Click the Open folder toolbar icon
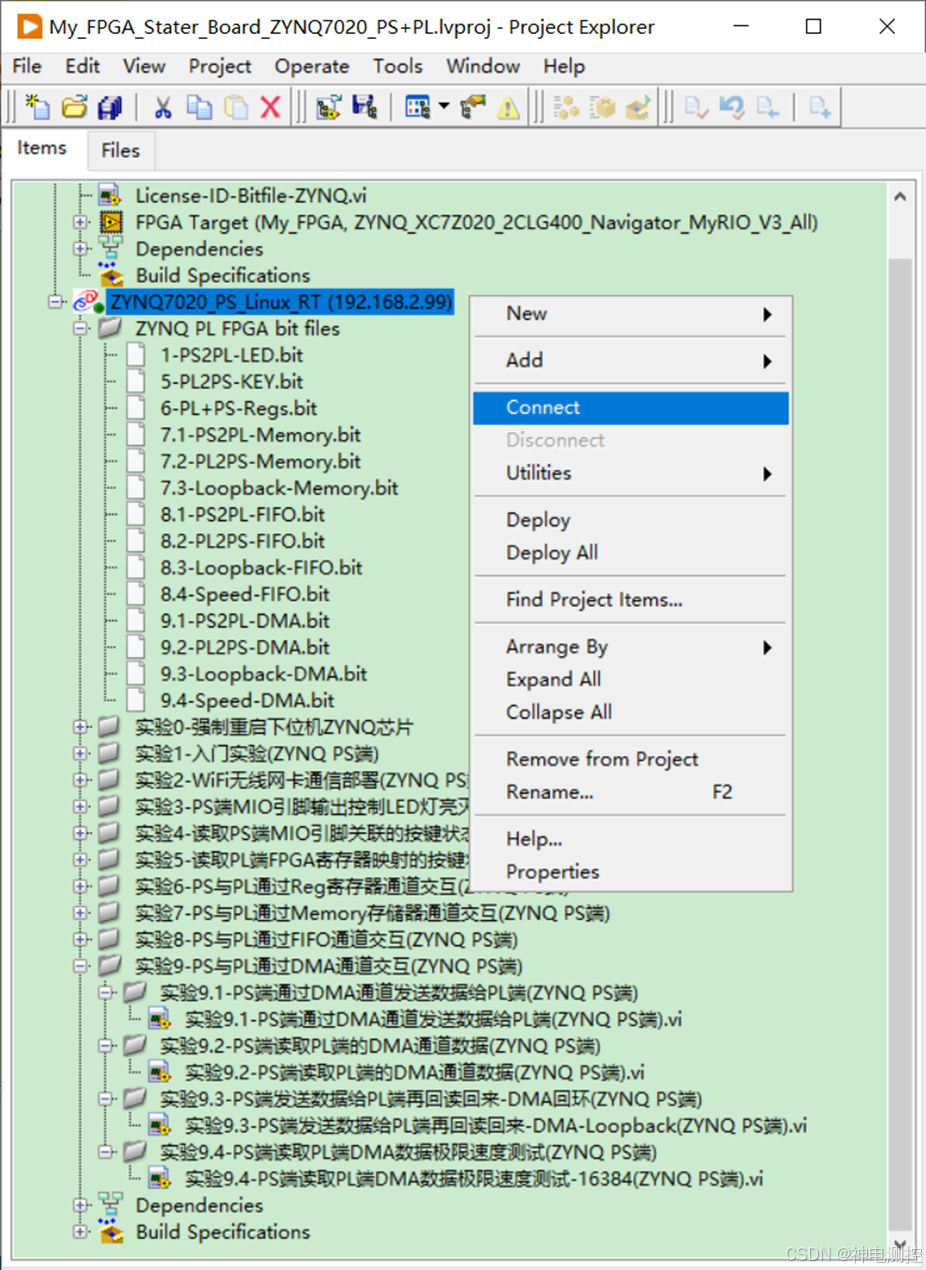 click(74, 107)
